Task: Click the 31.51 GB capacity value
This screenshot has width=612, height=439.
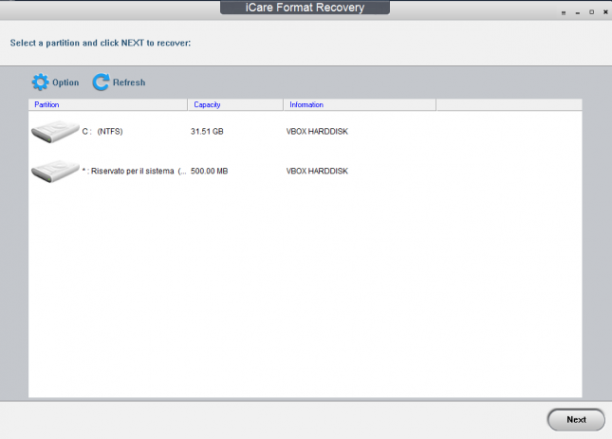Action: point(207,132)
